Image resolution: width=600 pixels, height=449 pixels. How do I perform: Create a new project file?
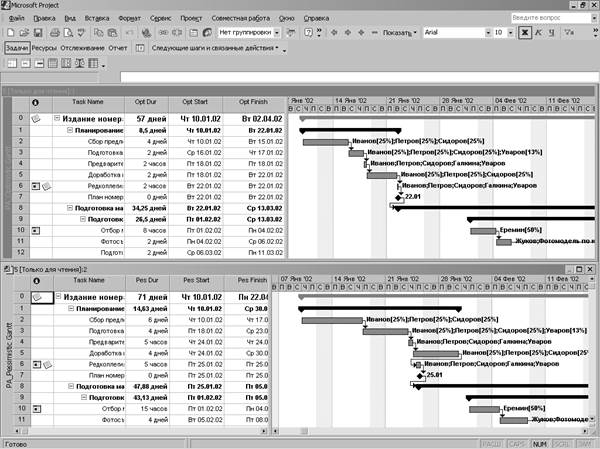(11, 33)
